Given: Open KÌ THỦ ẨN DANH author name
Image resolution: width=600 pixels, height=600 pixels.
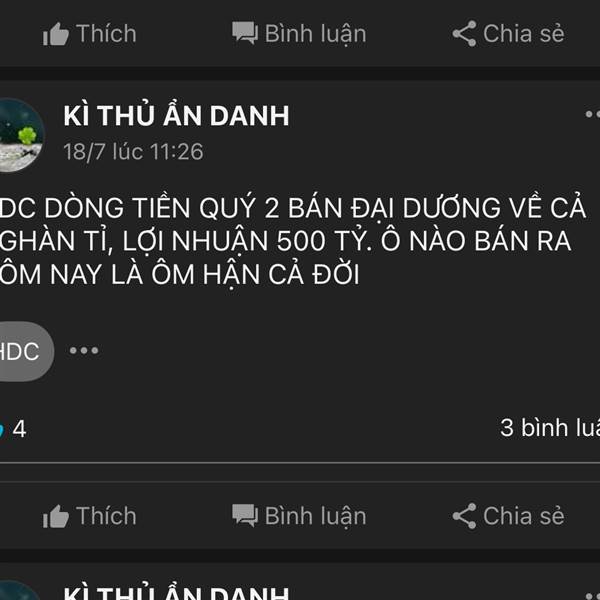Looking at the screenshot, I should 176,115.
